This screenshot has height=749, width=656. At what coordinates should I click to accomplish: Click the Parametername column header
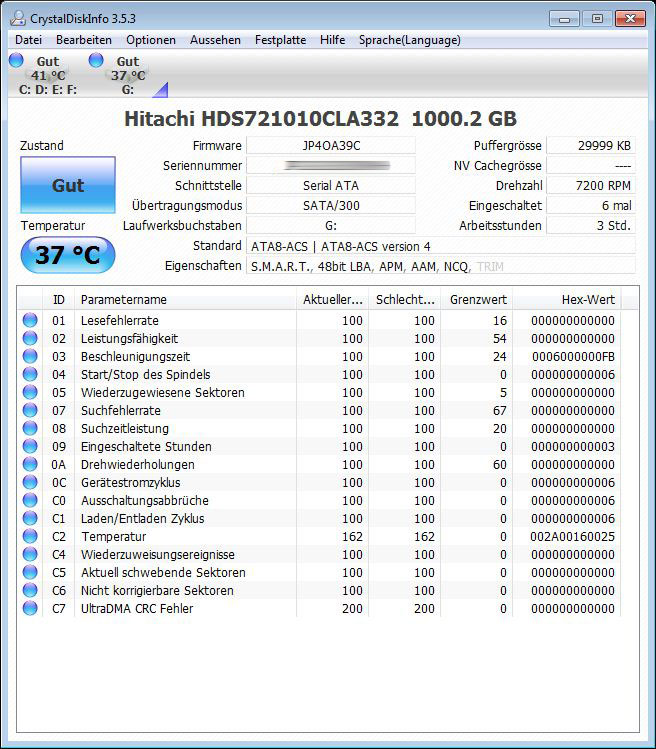pos(185,300)
